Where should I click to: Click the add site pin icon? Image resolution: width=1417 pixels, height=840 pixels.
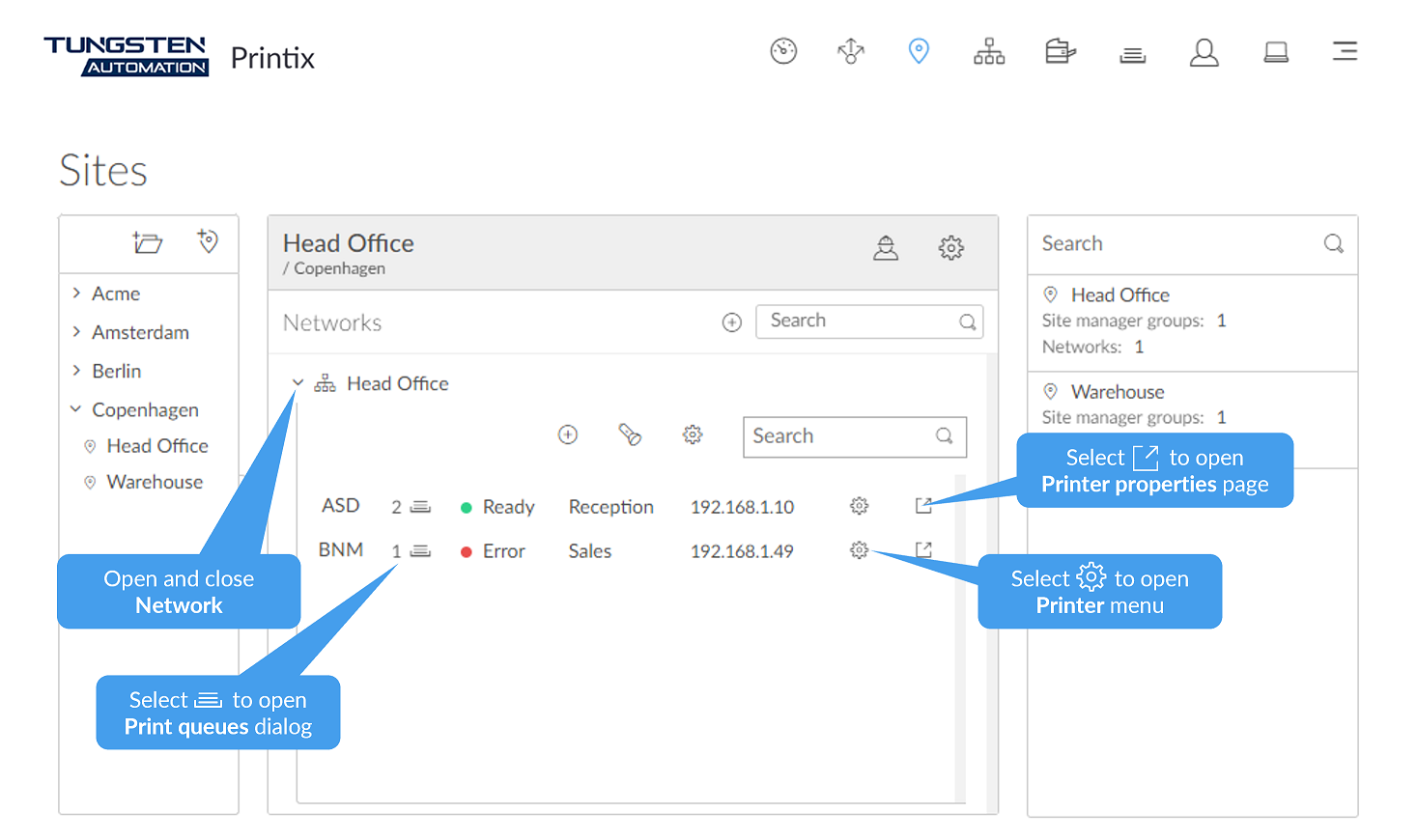click(208, 241)
